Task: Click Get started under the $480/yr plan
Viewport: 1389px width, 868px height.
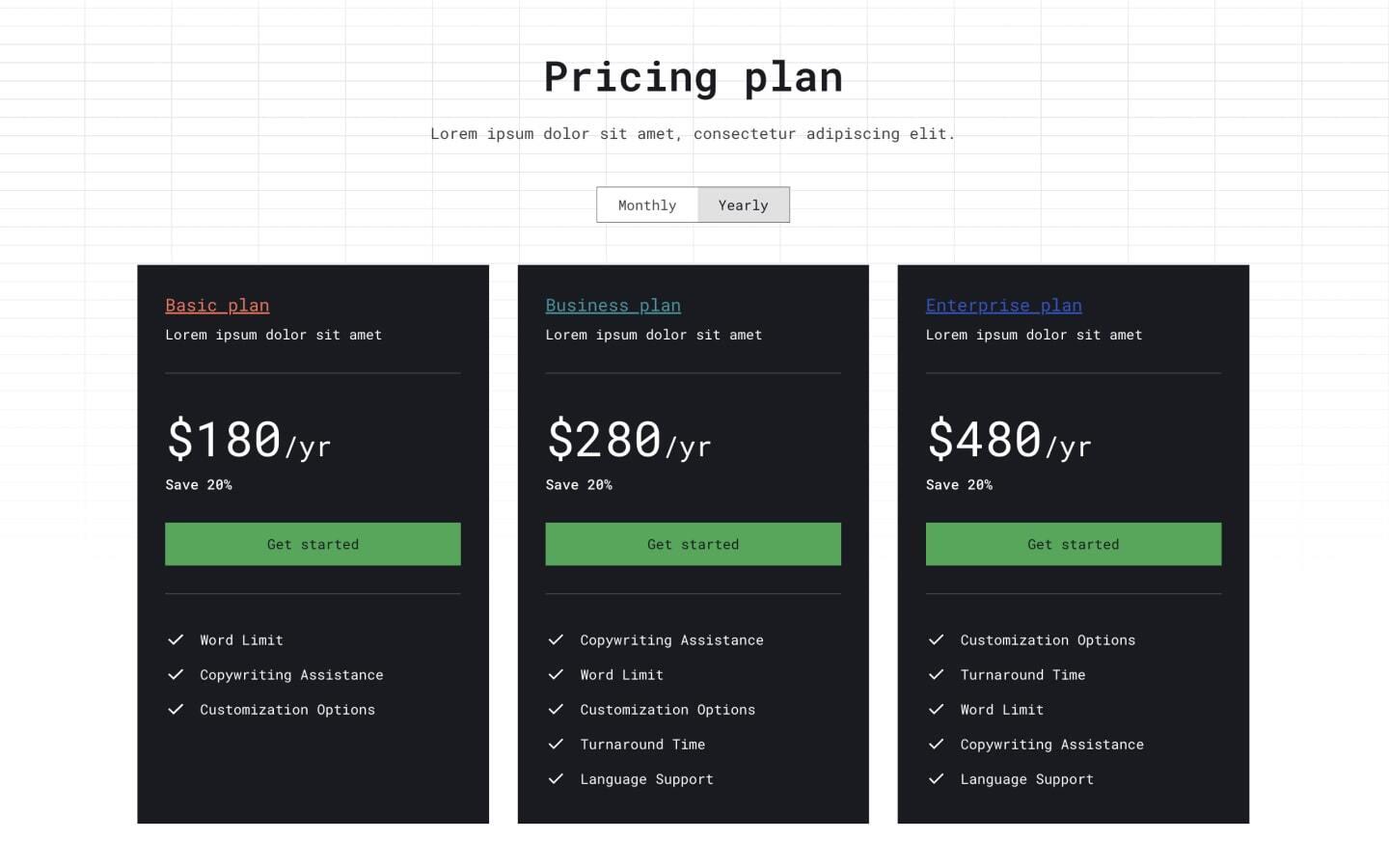Action: [1074, 544]
